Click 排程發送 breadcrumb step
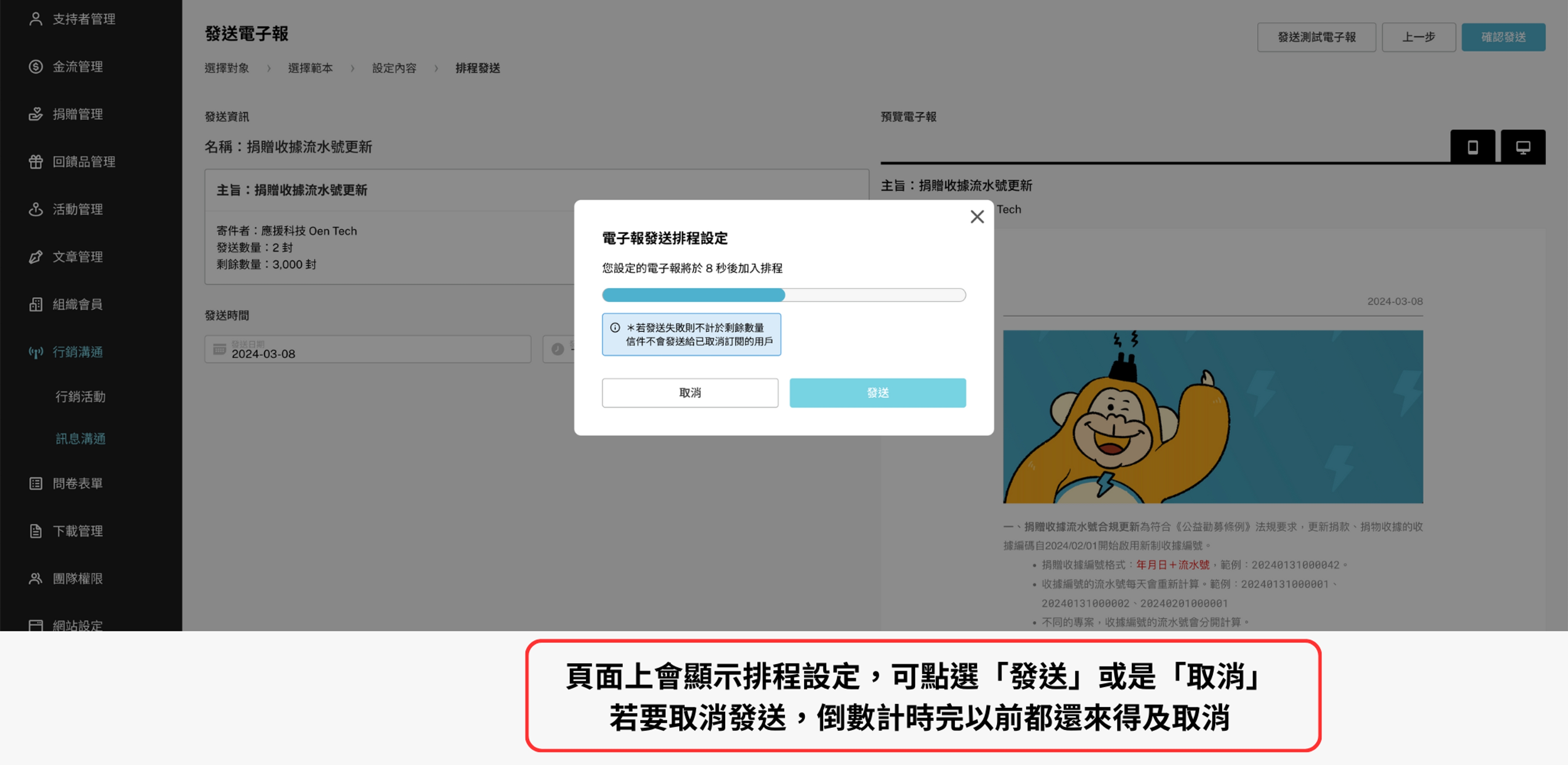1568x765 pixels. click(478, 68)
